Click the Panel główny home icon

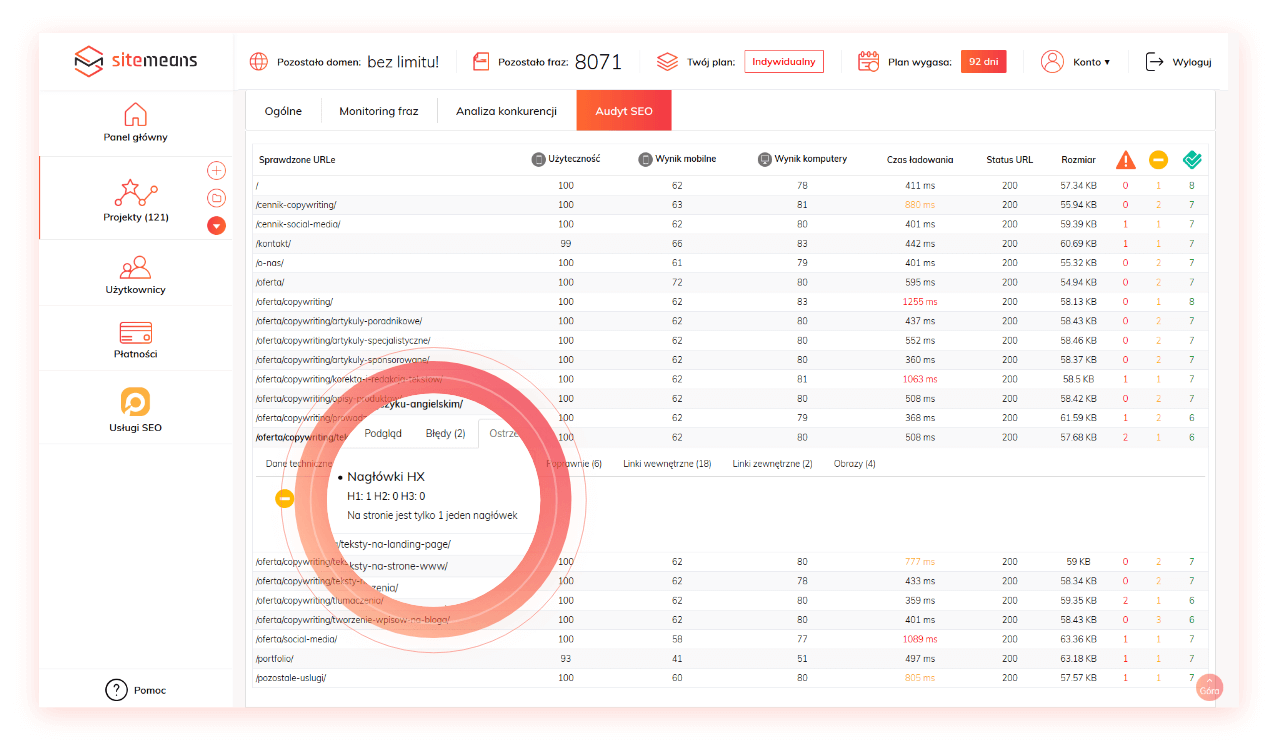pyautogui.click(x=135, y=114)
